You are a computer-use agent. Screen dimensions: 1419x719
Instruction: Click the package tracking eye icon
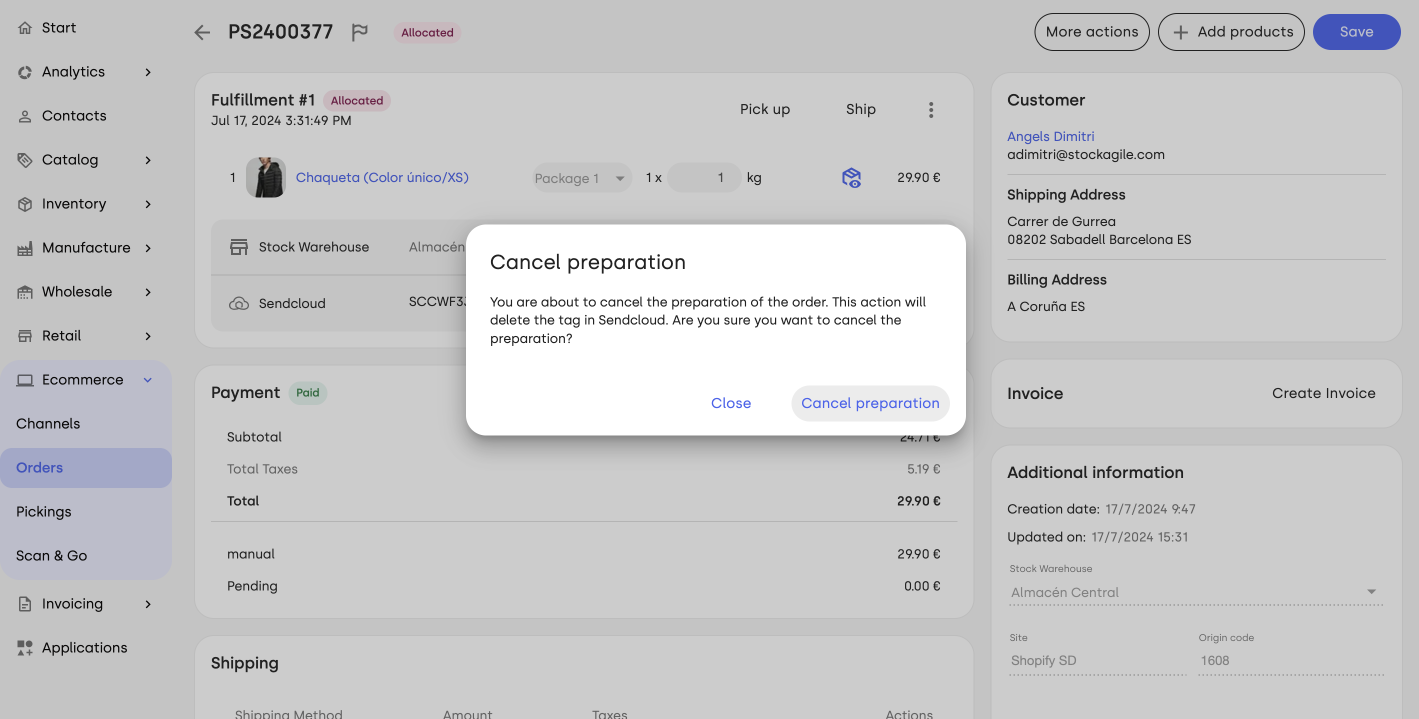pos(851,178)
